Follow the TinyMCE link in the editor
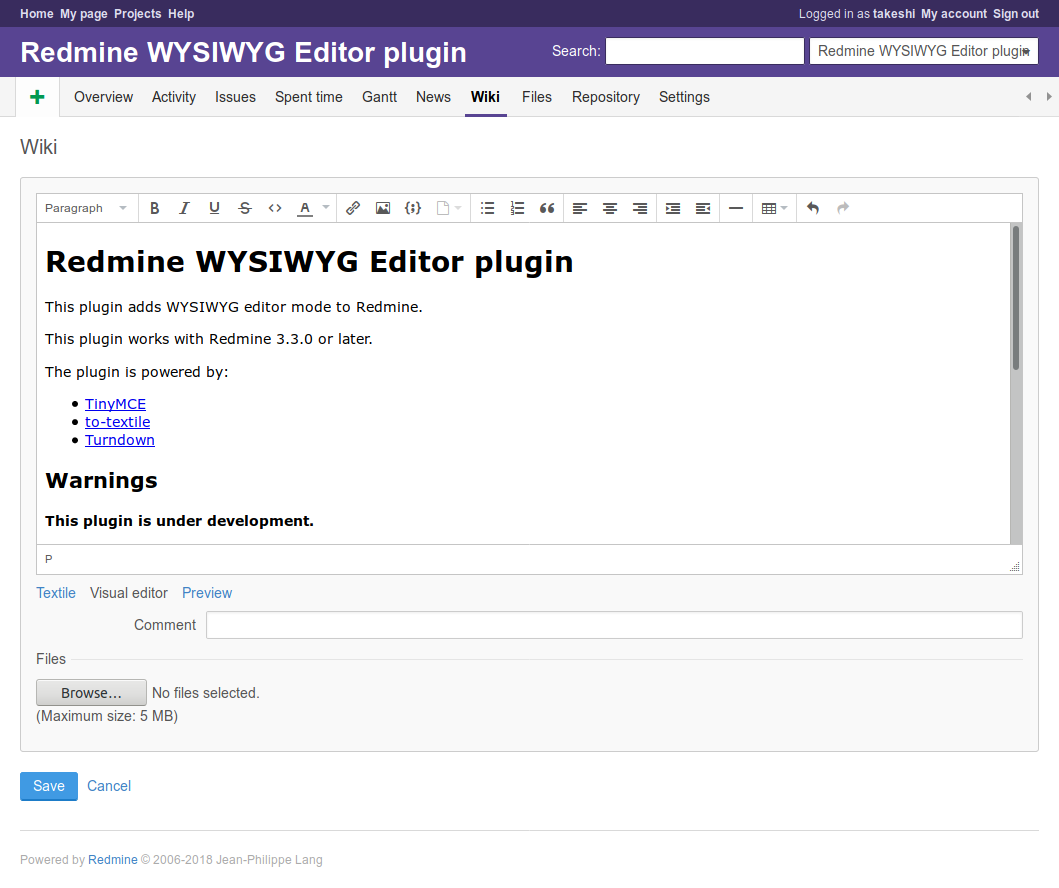This screenshot has height=888, width=1059. [x=115, y=404]
